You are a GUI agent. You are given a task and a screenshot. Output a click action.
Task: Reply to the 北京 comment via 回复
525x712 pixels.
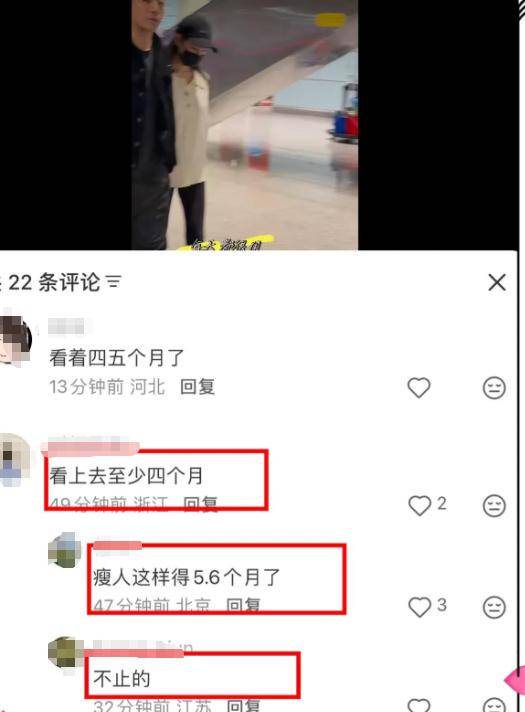click(x=243, y=605)
